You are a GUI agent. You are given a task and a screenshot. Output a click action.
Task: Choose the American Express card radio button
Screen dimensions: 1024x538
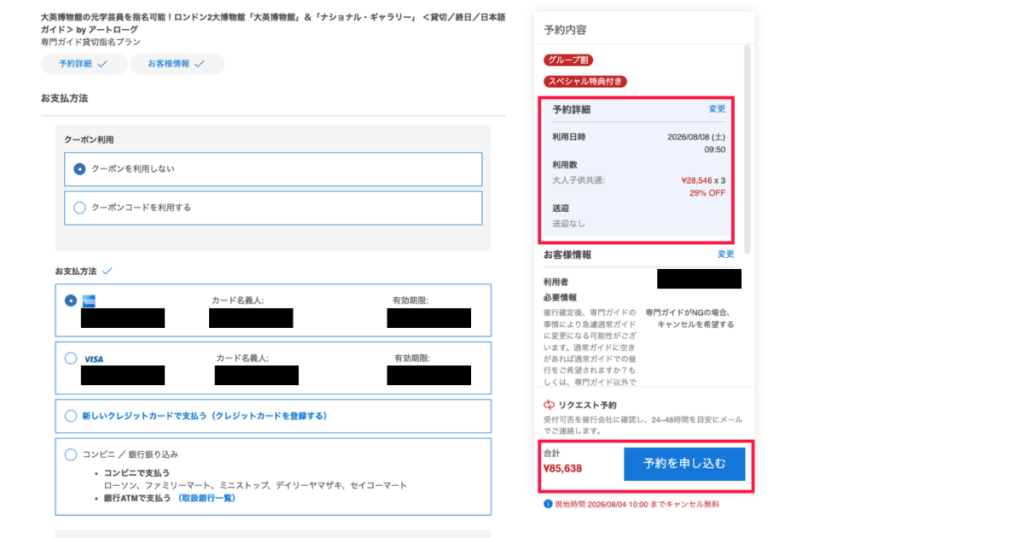pos(71,300)
